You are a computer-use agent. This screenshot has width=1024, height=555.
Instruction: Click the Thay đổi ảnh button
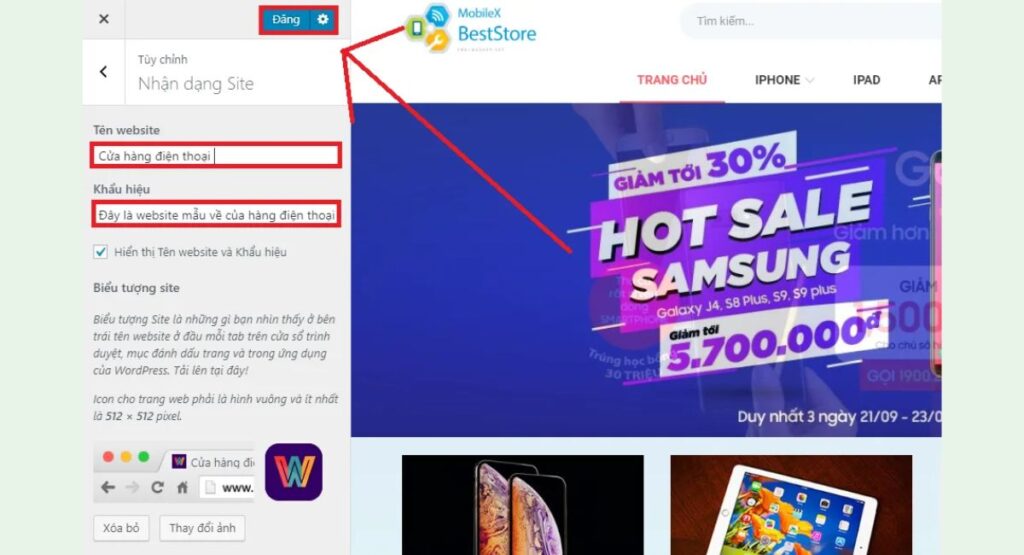tap(202, 528)
